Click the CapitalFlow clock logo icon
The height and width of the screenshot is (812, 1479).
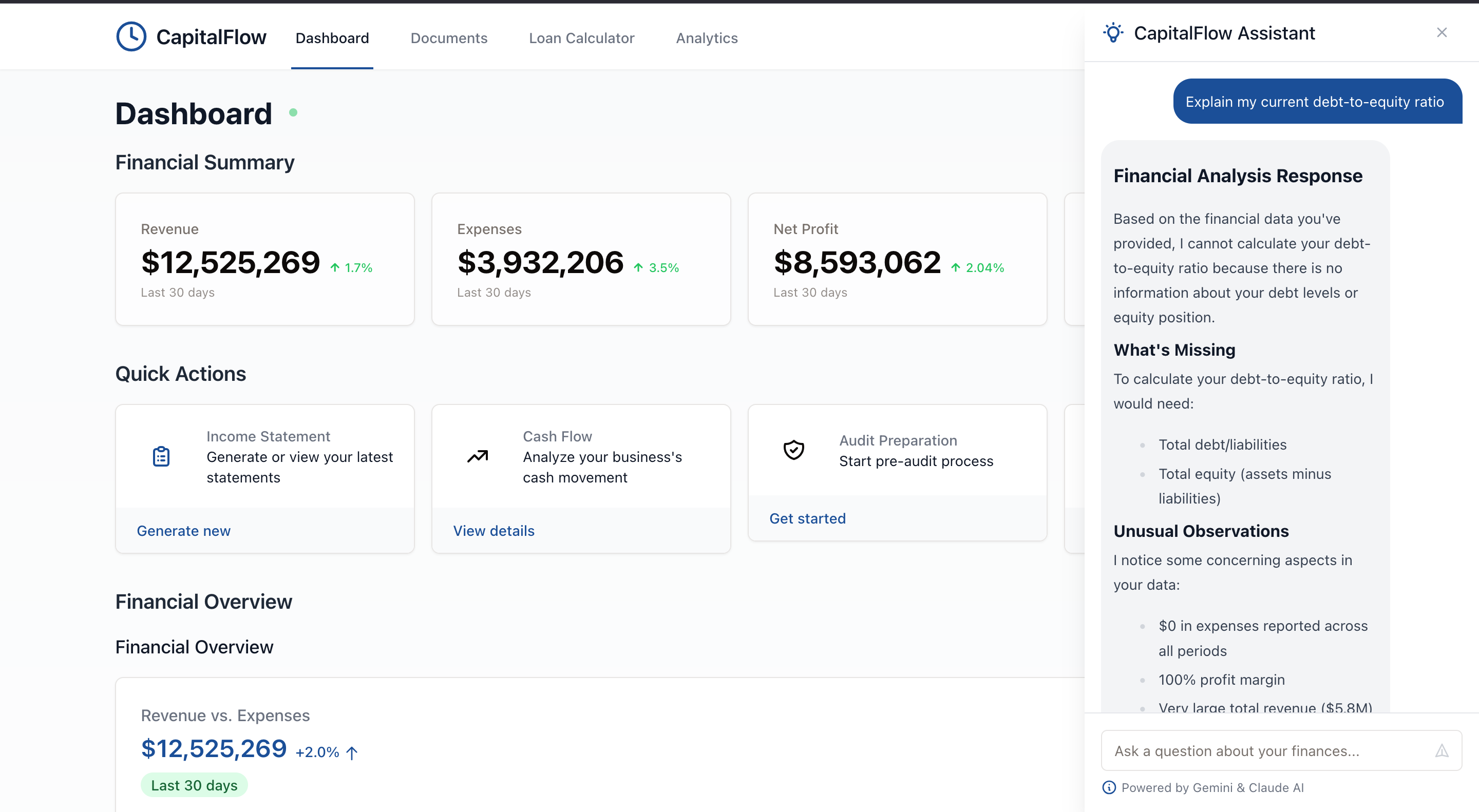pos(131,37)
